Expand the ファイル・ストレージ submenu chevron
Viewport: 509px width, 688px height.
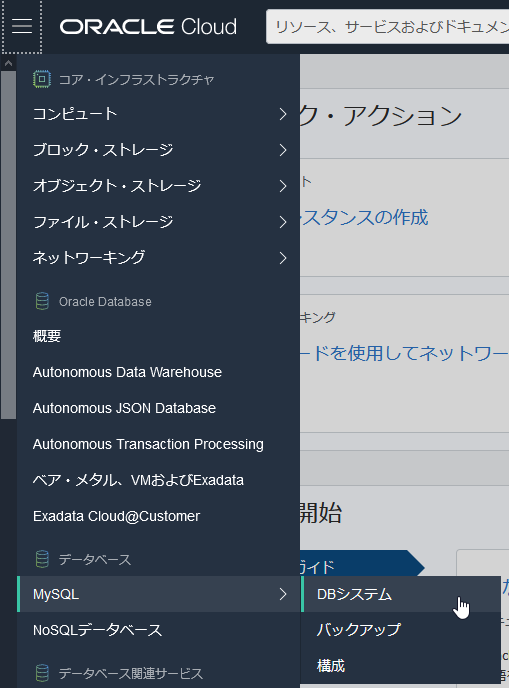(x=283, y=222)
